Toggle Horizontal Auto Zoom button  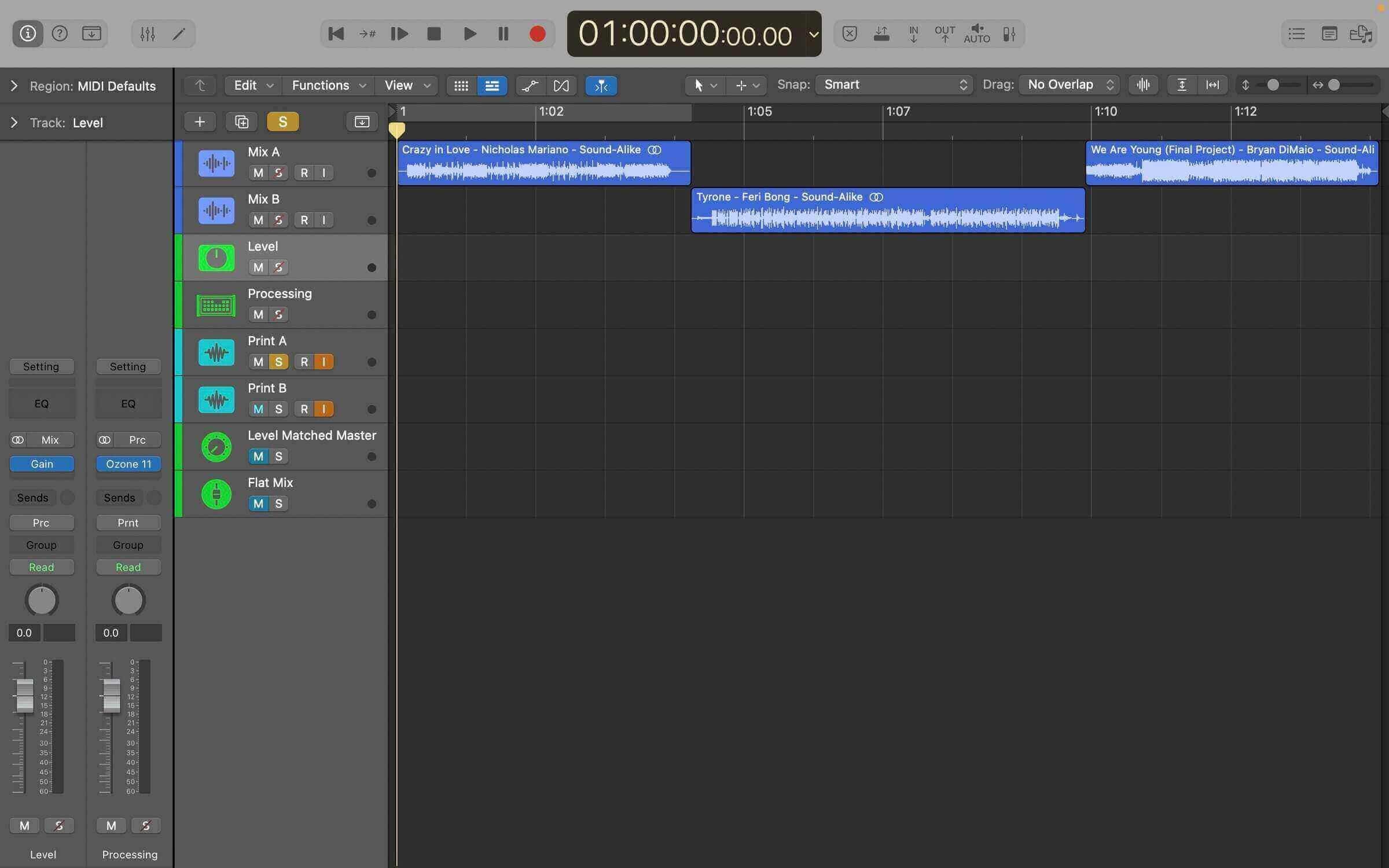coord(1212,85)
